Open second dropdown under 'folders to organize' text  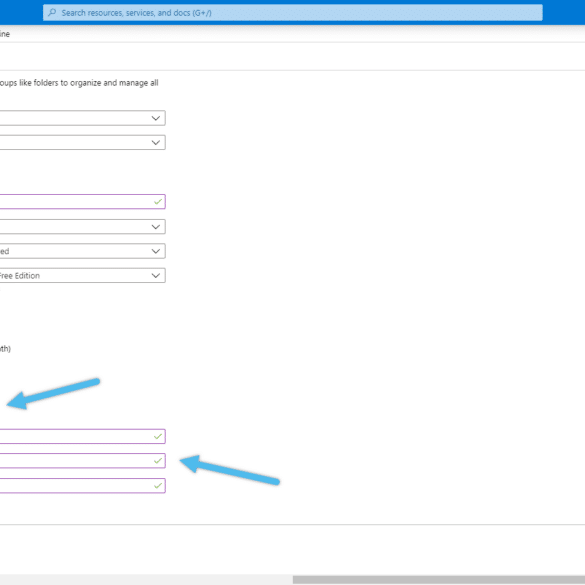point(82,143)
